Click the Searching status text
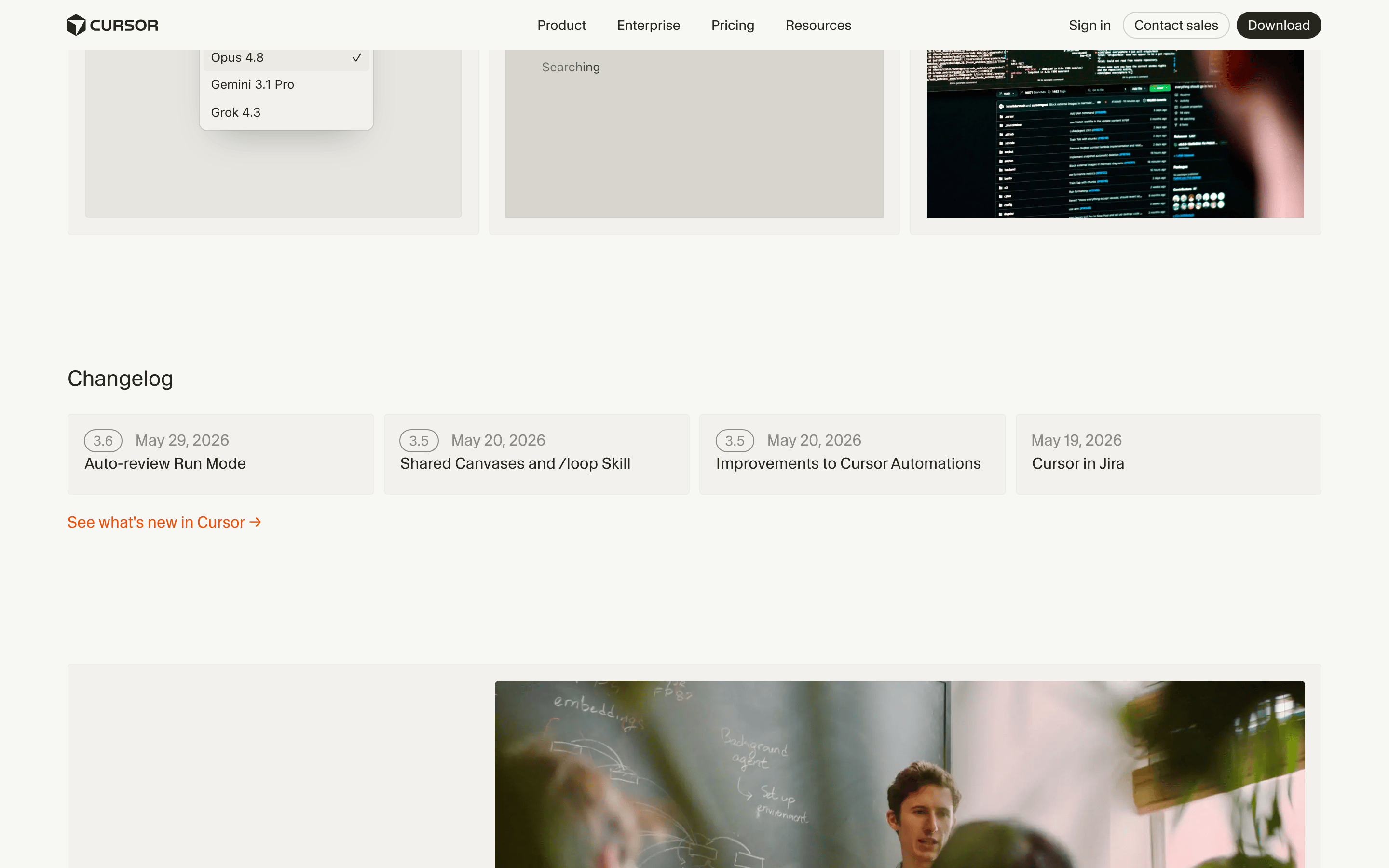The width and height of the screenshot is (1389, 868). (571, 67)
